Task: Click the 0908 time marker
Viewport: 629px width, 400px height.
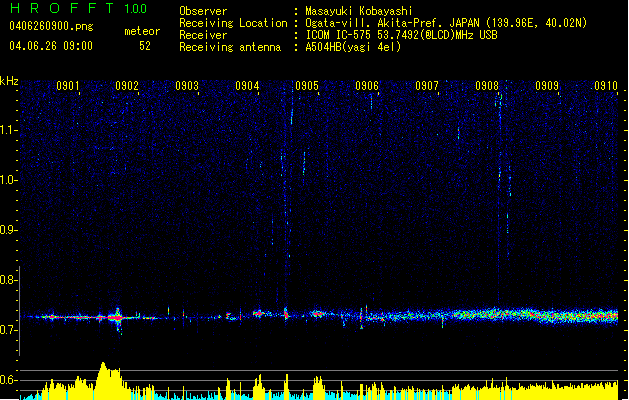Action: pyautogui.click(x=487, y=86)
